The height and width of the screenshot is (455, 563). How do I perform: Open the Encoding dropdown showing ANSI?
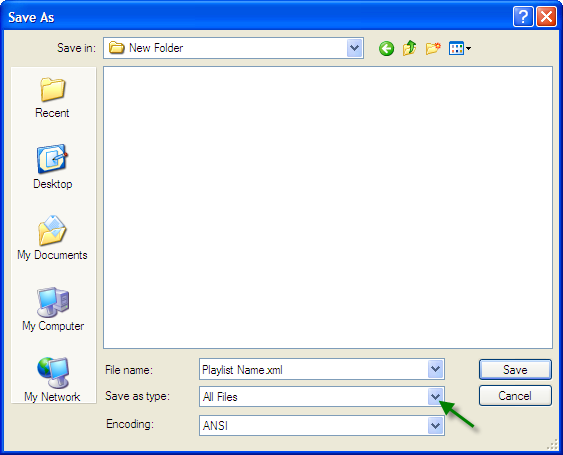point(436,426)
